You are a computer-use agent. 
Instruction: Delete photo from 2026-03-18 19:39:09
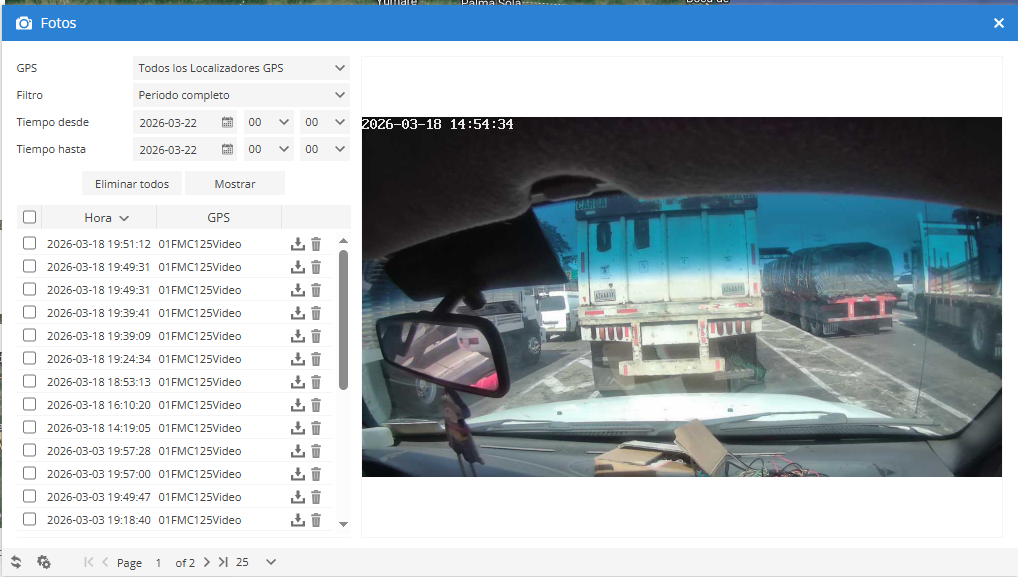coord(316,336)
